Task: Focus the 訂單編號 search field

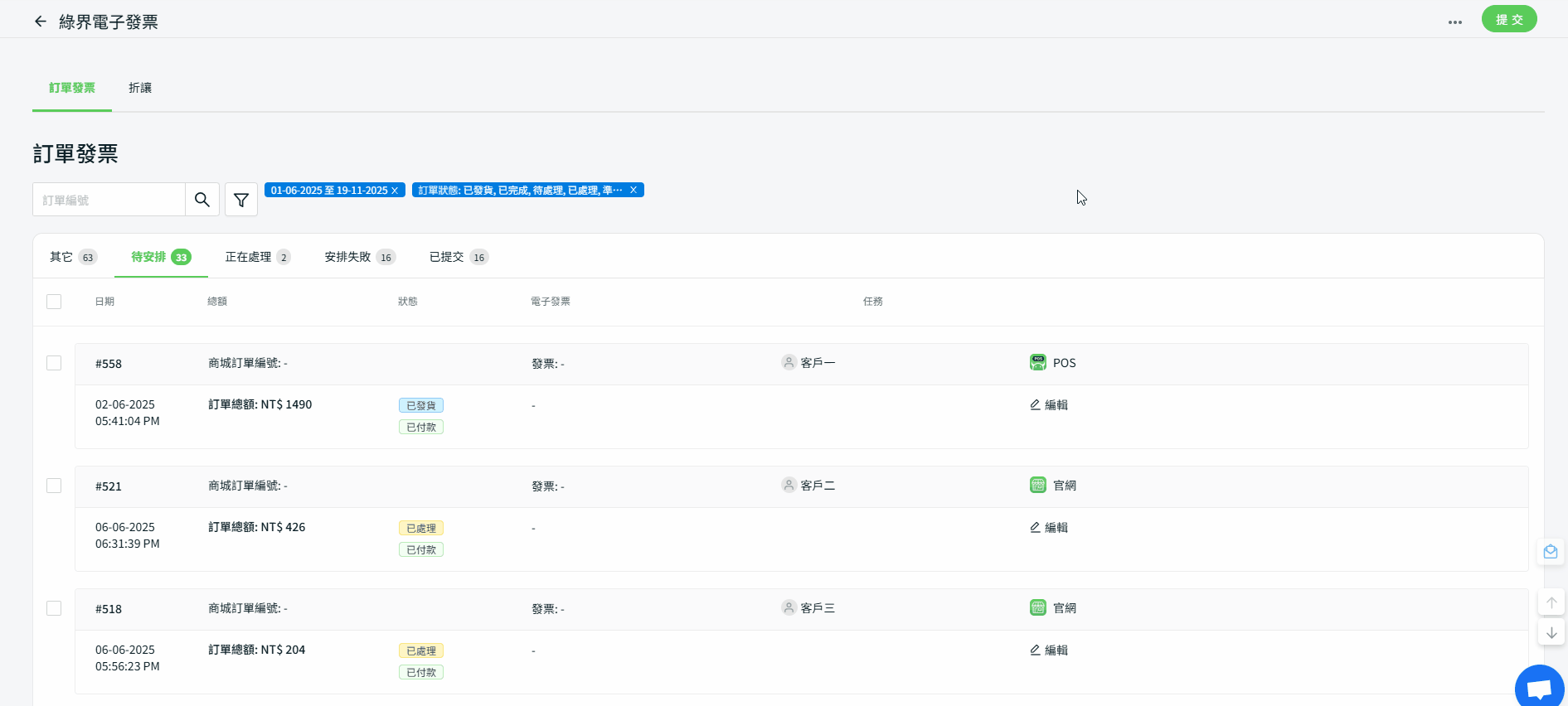Action: (x=109, y=200)
